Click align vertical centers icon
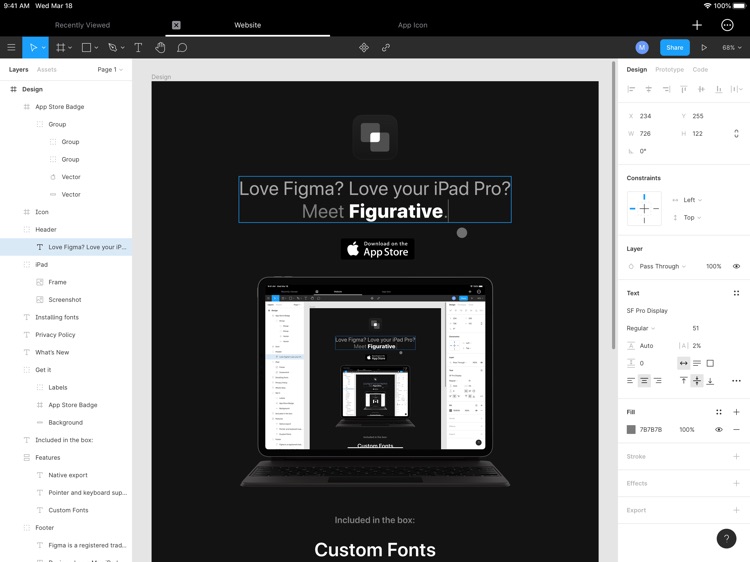This screenshot has width=750, height=562. (701, 89)
